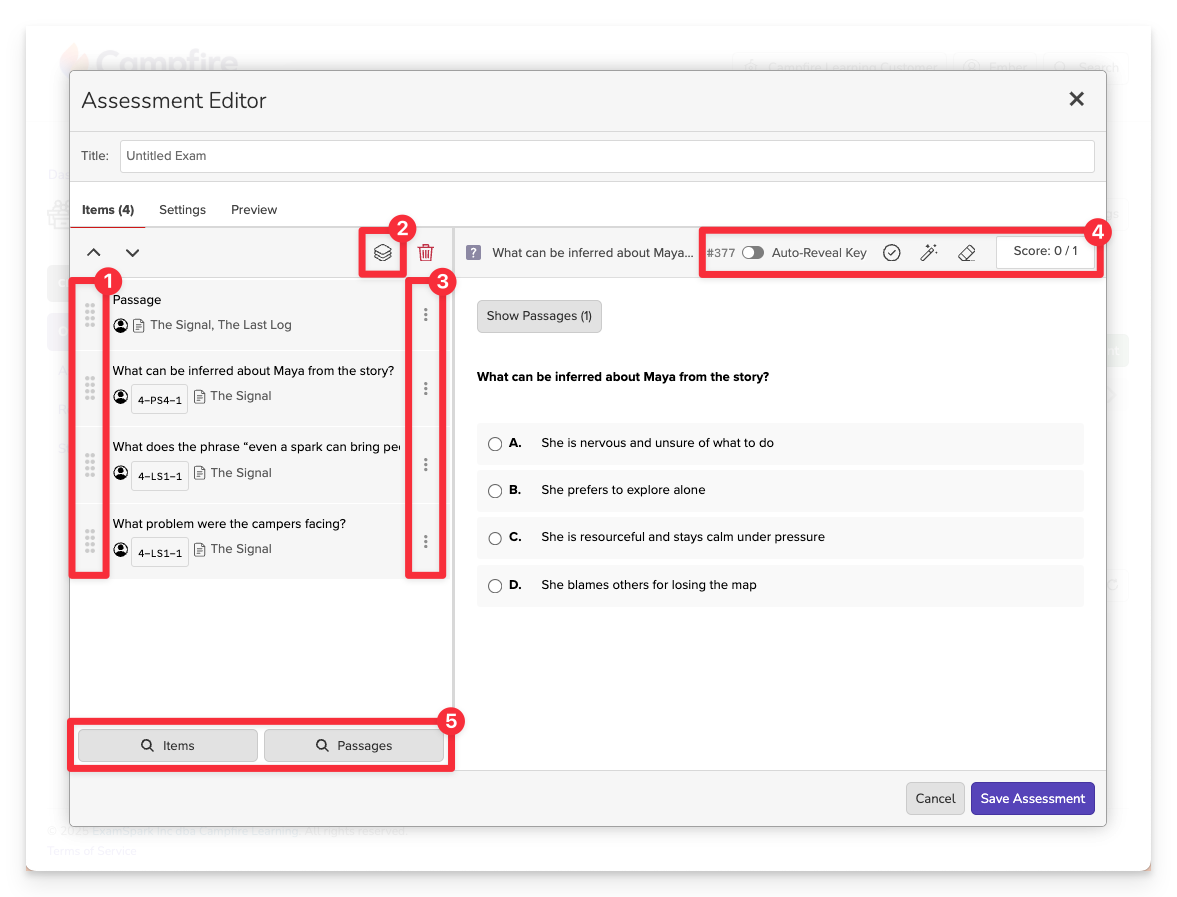
Task: Click the eraser icon in question toolbar
Action: point(966,253)
